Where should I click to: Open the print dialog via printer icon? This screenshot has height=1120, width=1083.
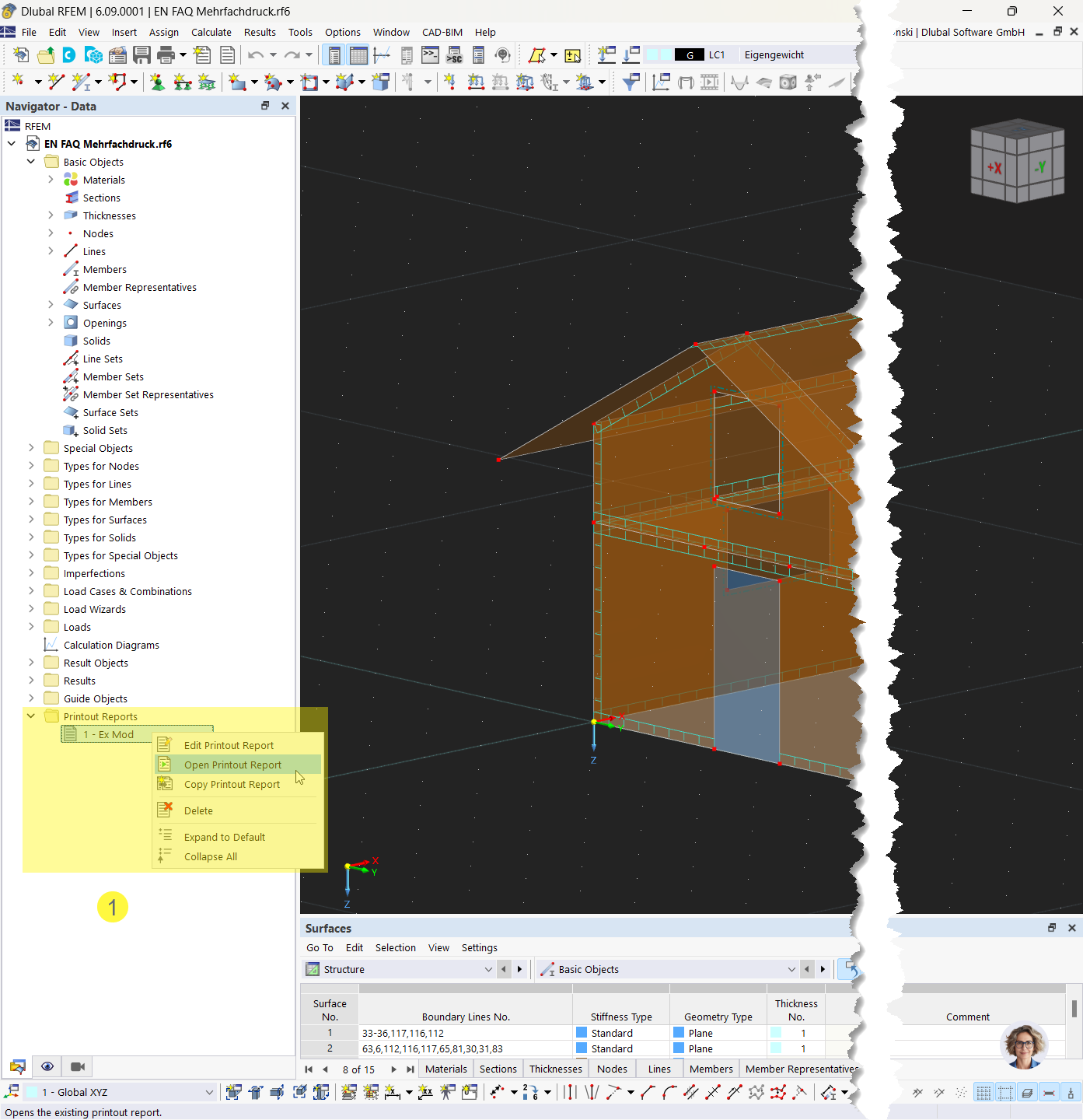(166, 54)
